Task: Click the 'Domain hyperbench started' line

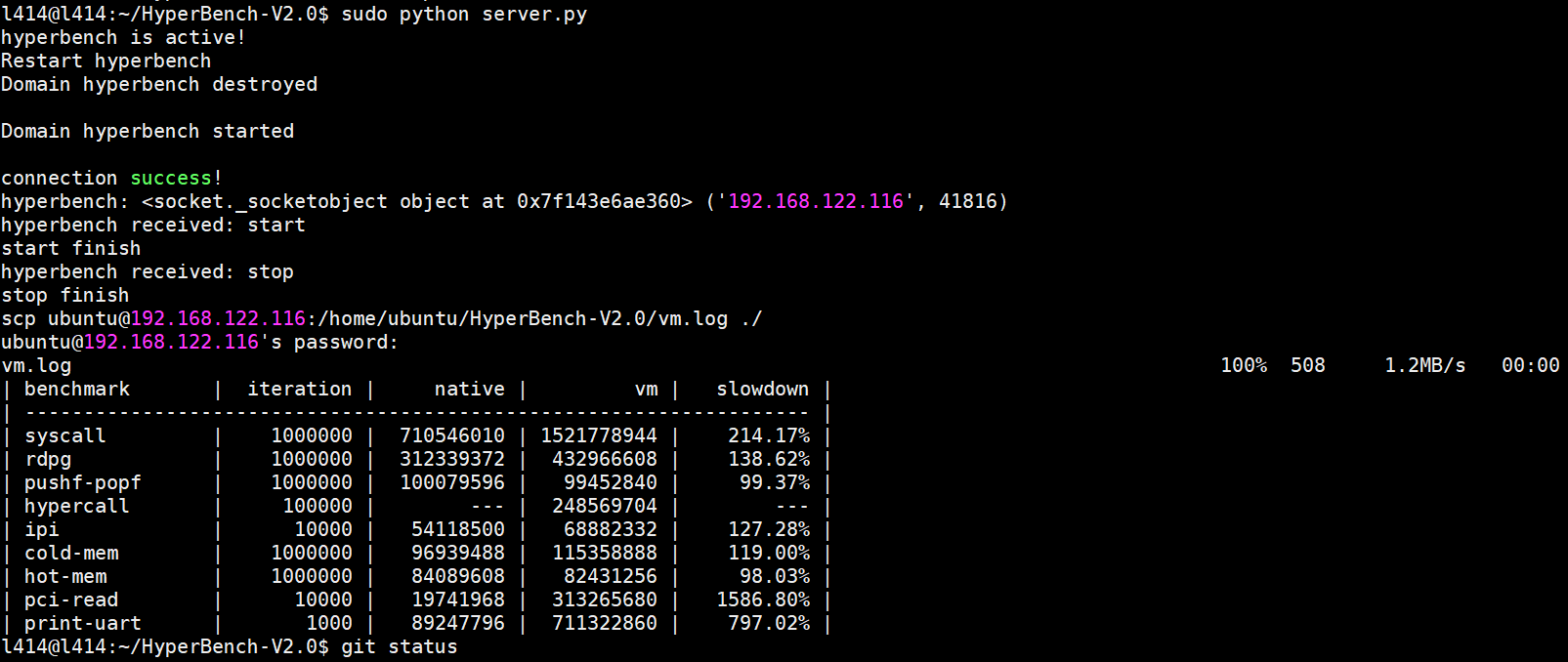Action: point(148,131)
